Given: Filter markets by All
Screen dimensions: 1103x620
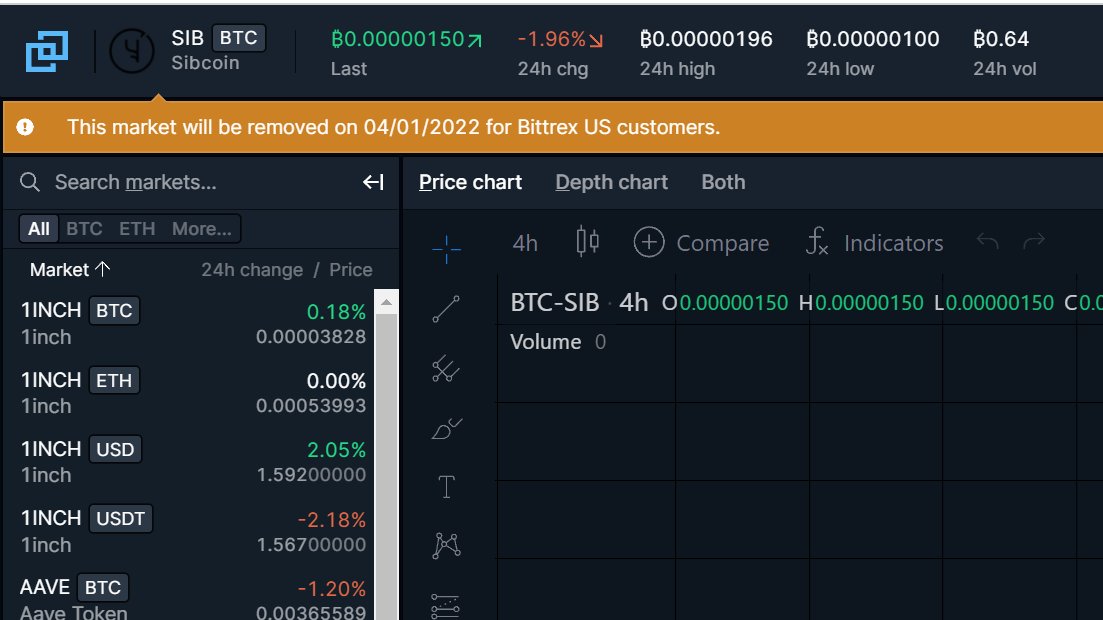Looking at the screenshot, I should [x=39, y=229].
